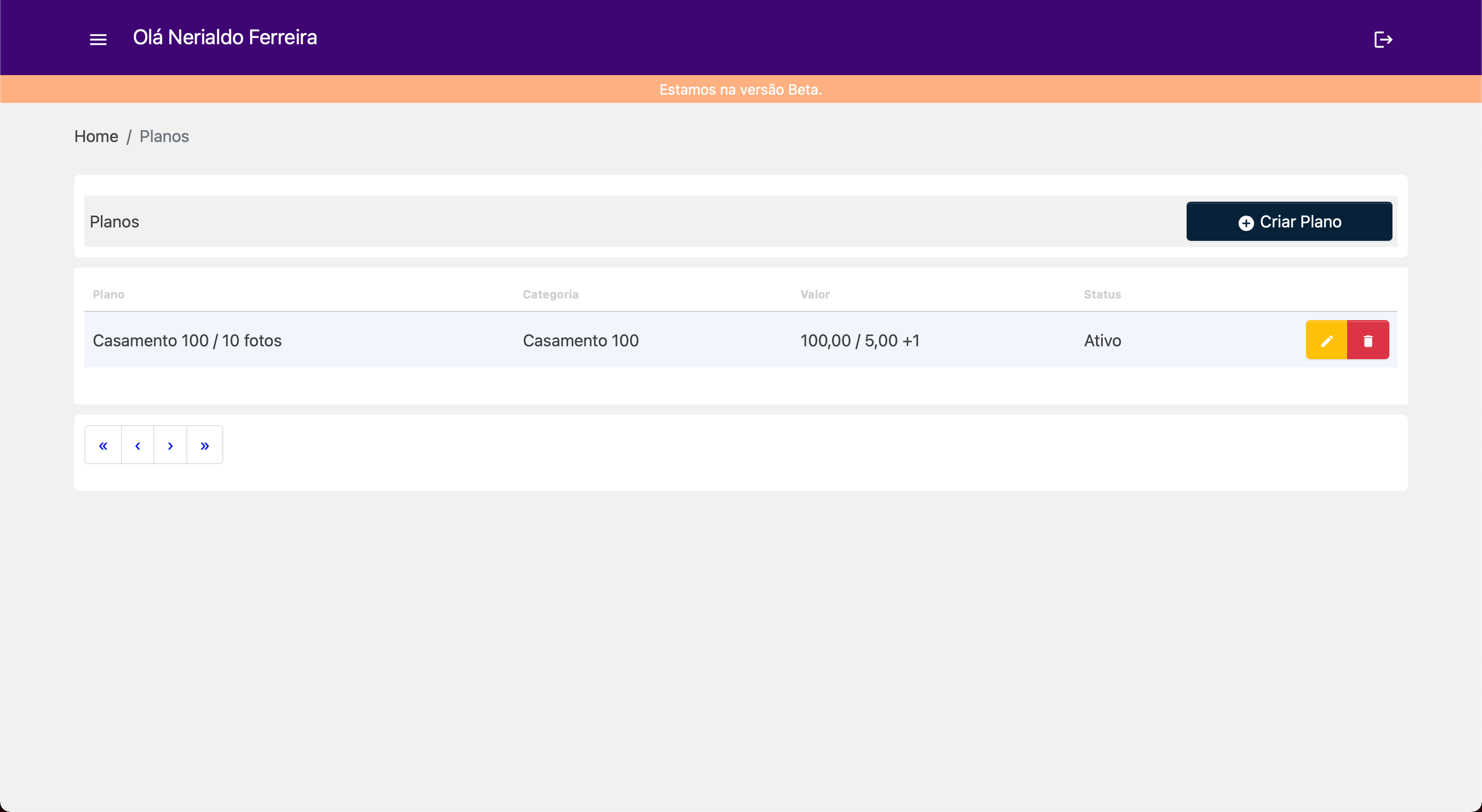
Task: Select the Casamento 100 / 10 fotos row
Action: pyautogui.click(x=187, y=341)
